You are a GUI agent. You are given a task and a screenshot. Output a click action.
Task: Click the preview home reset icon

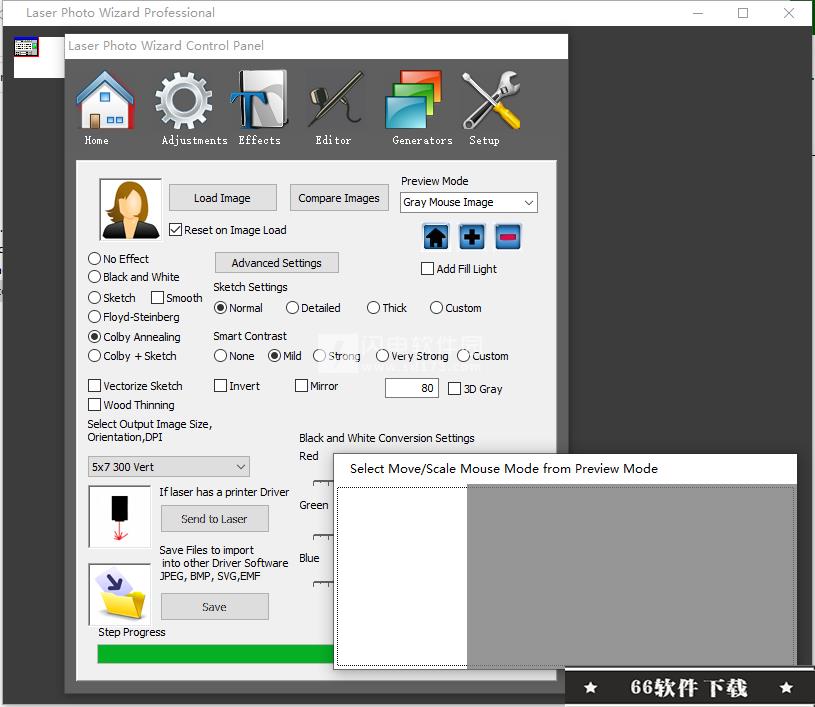click(436, 237)
